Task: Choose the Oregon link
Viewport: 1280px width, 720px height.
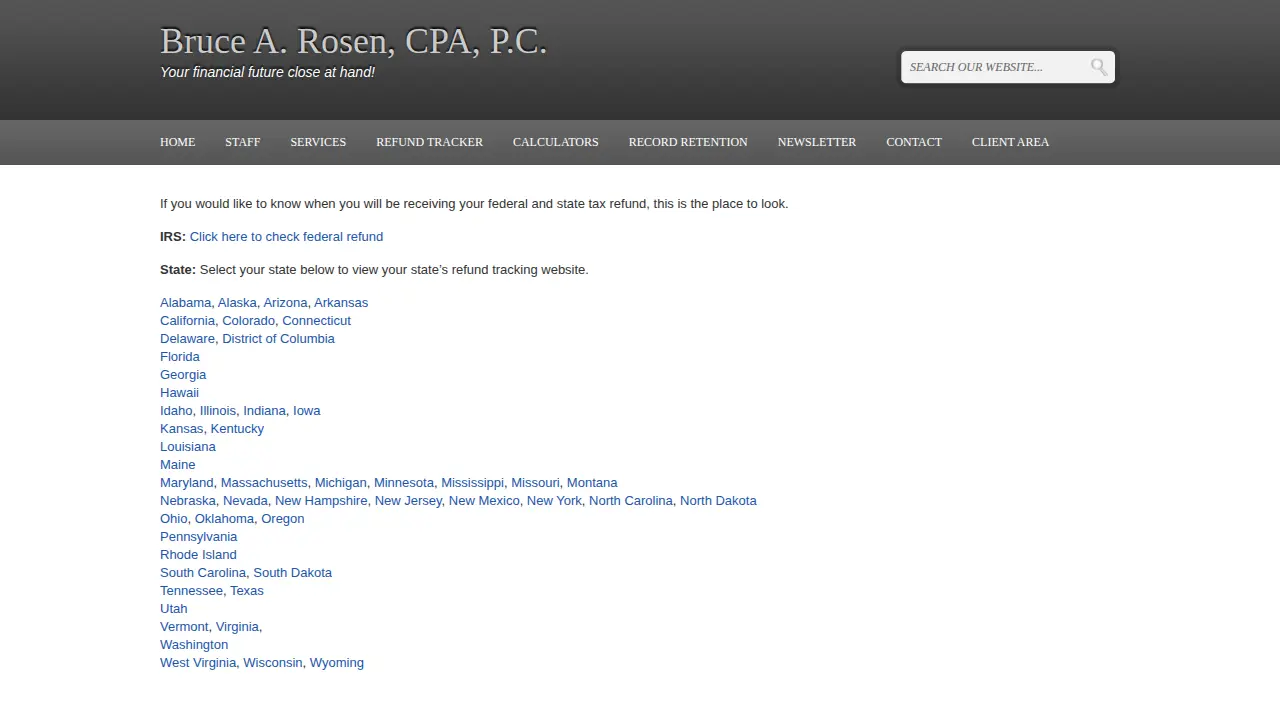Action: pos(283,519)
